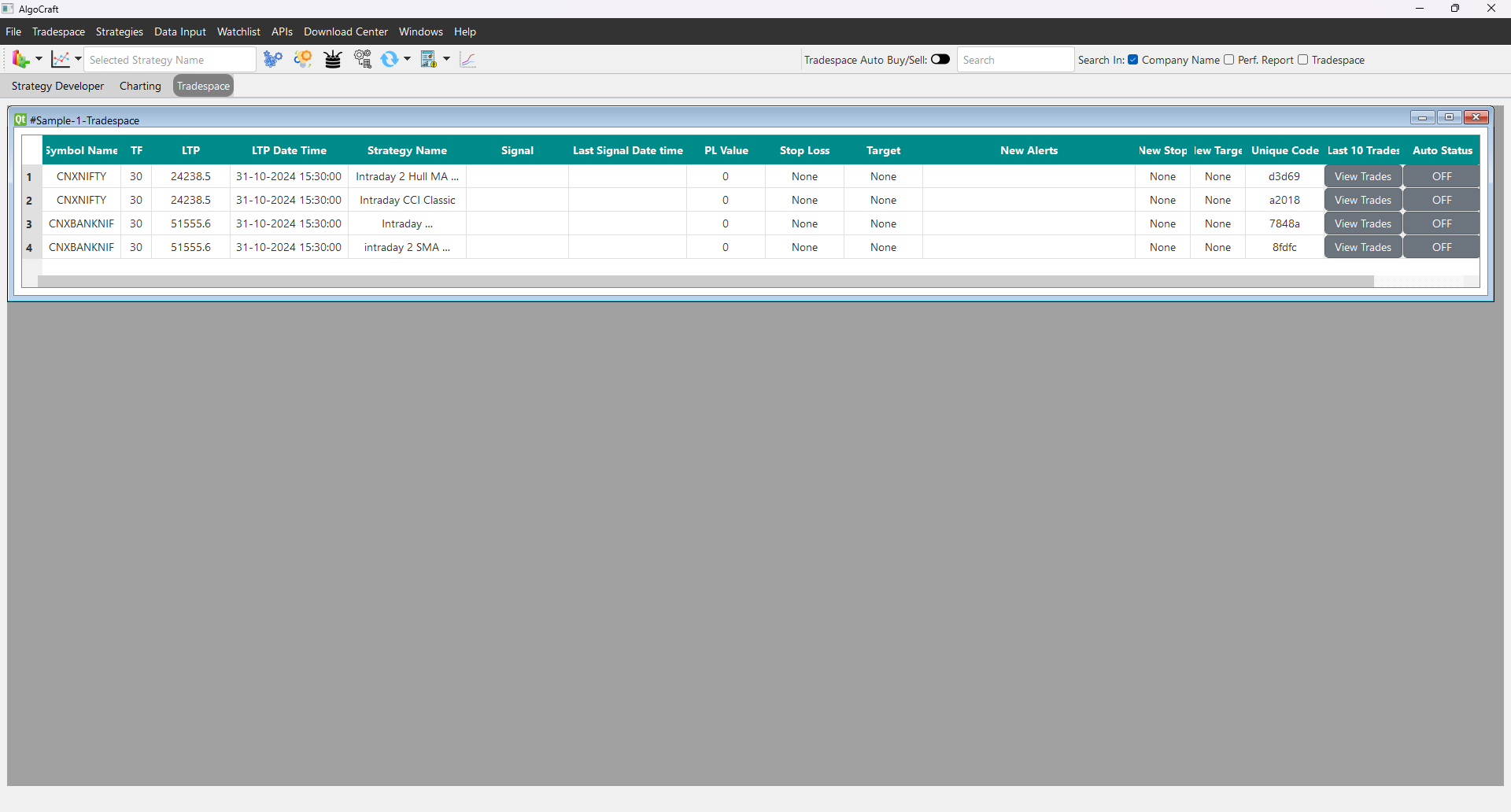Toggle Auto Status OFF for code a2018
This screenshot has width=1511, height=812.
[x=1442, y=200]
